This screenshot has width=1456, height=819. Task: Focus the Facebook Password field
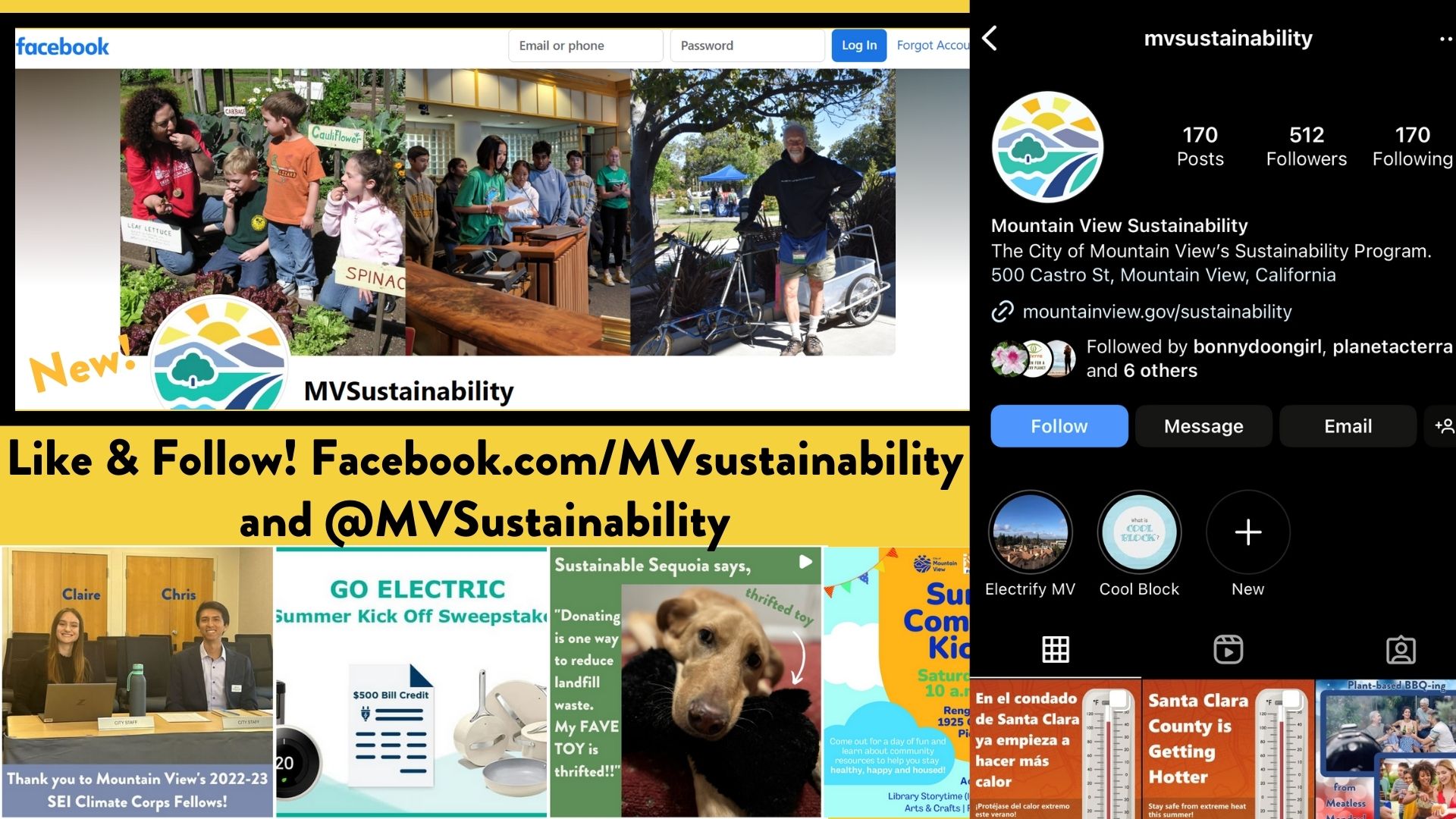click(747, 45)
